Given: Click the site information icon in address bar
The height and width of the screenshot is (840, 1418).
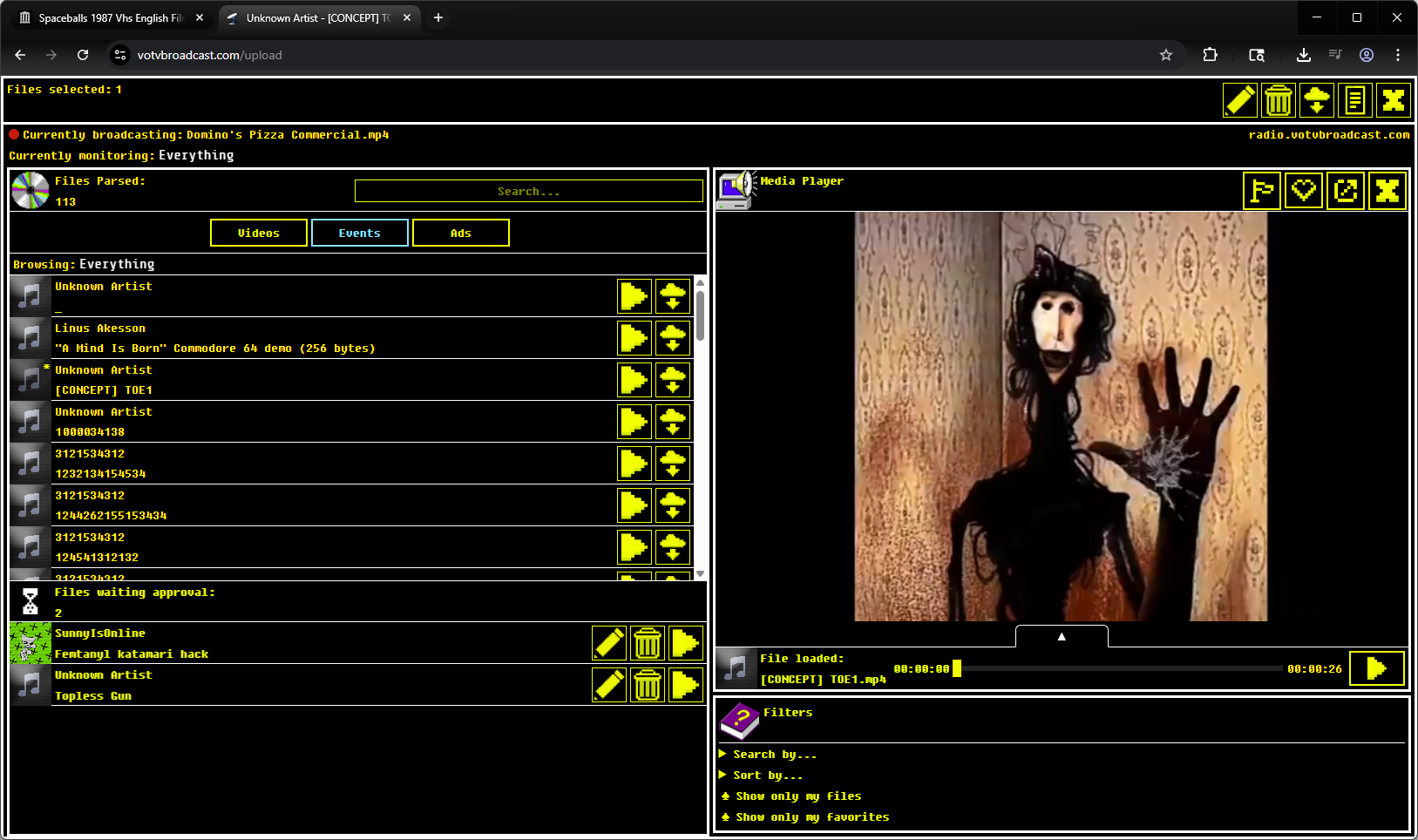Looking at the screenshot, I should pyautogui.click(x=120, y=55).
